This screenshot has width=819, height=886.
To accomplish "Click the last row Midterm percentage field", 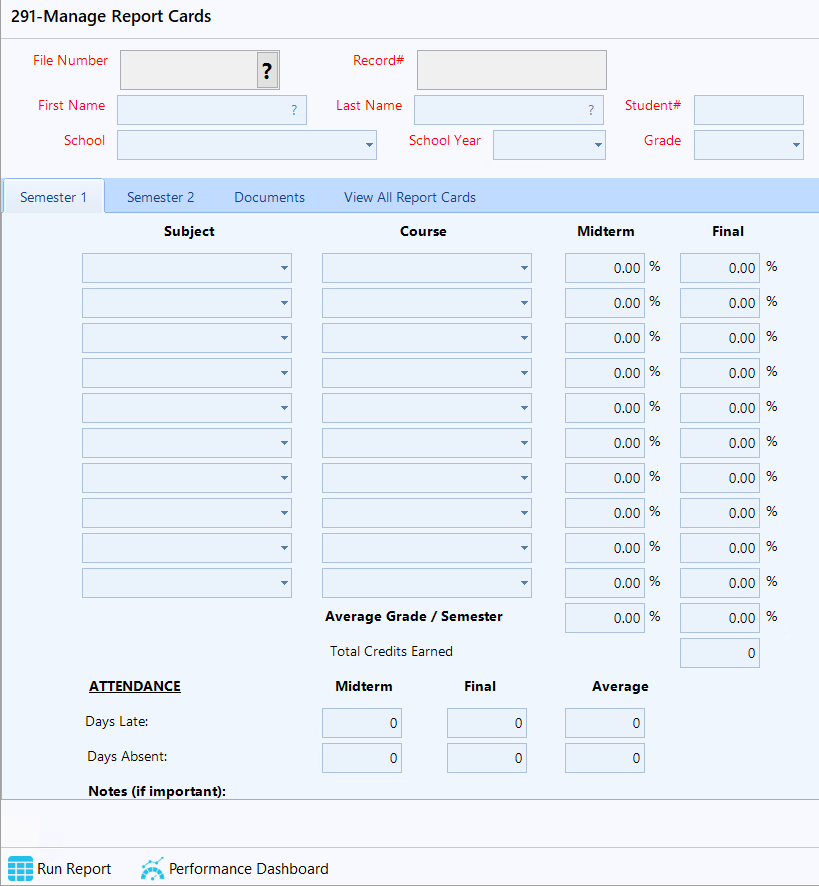I will tap(605, 583).
